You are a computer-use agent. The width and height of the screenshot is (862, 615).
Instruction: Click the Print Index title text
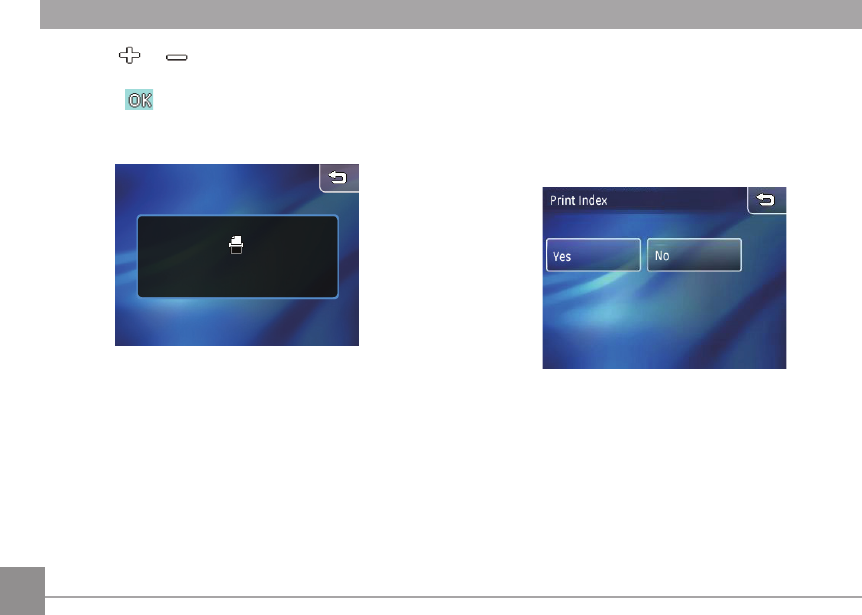[x=578, y=201]
